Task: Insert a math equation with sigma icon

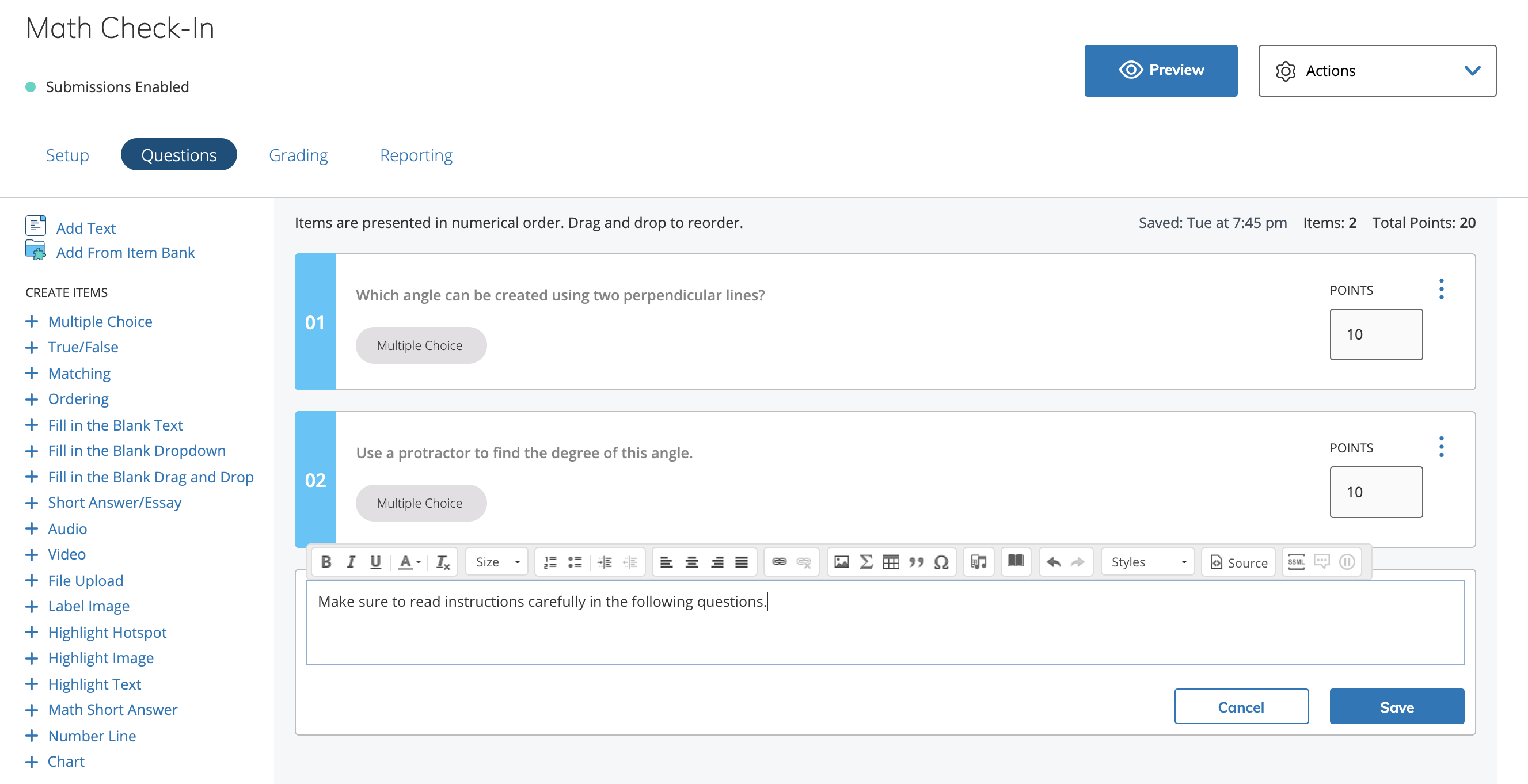Action: [866, 562]
